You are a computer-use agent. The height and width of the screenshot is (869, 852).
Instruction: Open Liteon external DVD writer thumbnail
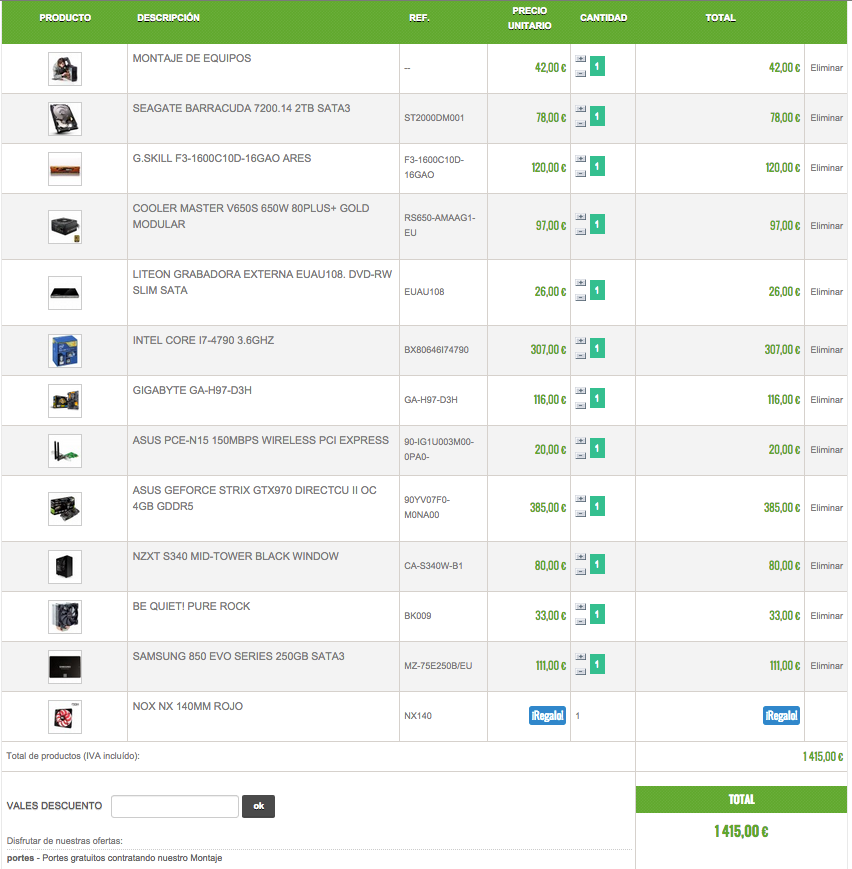click(65, 293)
